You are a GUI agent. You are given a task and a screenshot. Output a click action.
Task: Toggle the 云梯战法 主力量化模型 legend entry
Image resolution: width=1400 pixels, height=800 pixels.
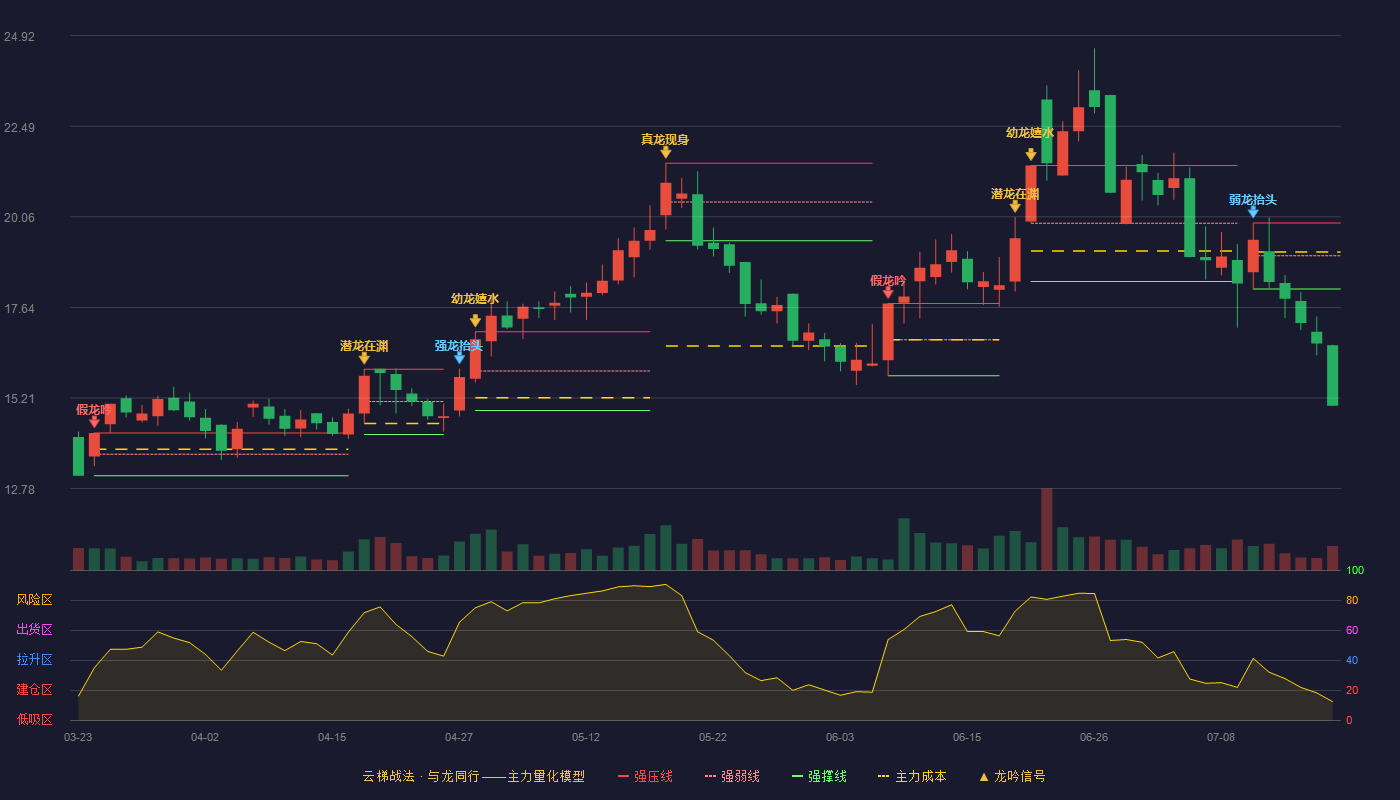point(473,776)
